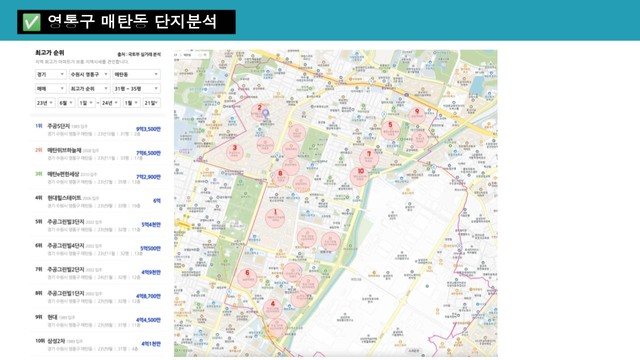
Task: Open the 최고가 순위 sort dropdown
Action: click(x=89, y=89)
